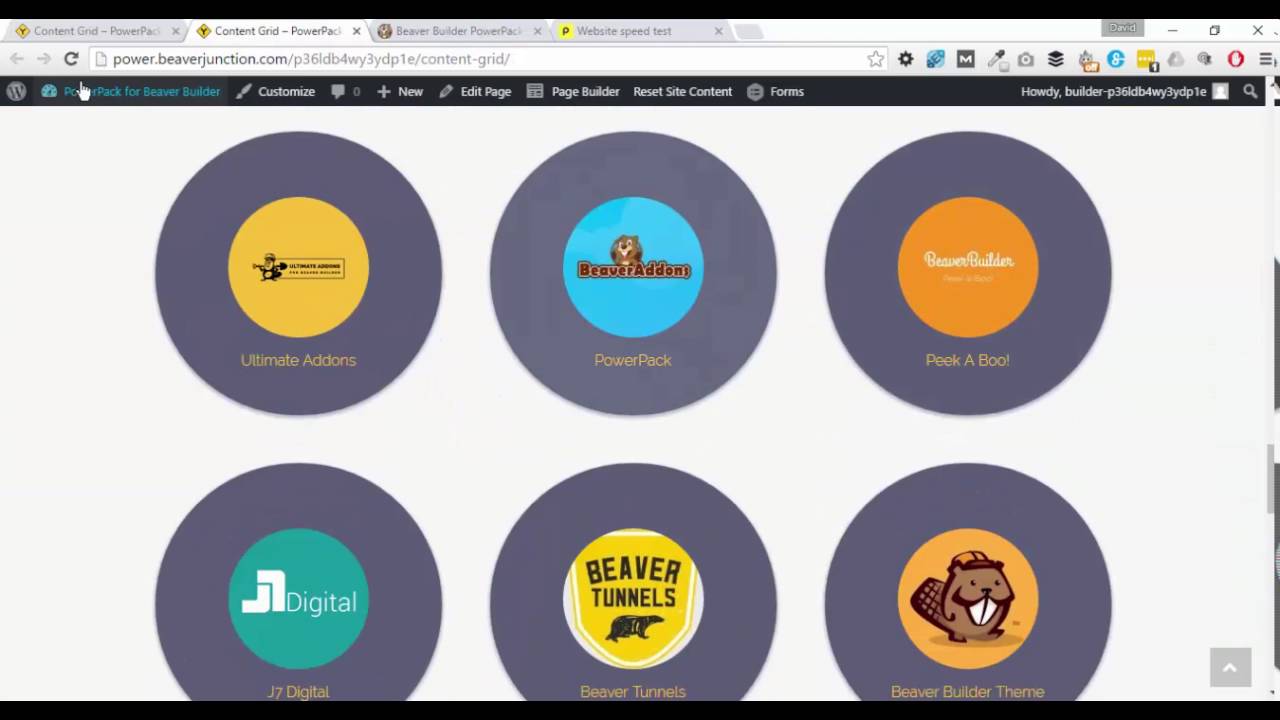Click the stacked layers Buffer extension icon
The width and height of the screenshot is (1280, 720).
pos(1056,59)
